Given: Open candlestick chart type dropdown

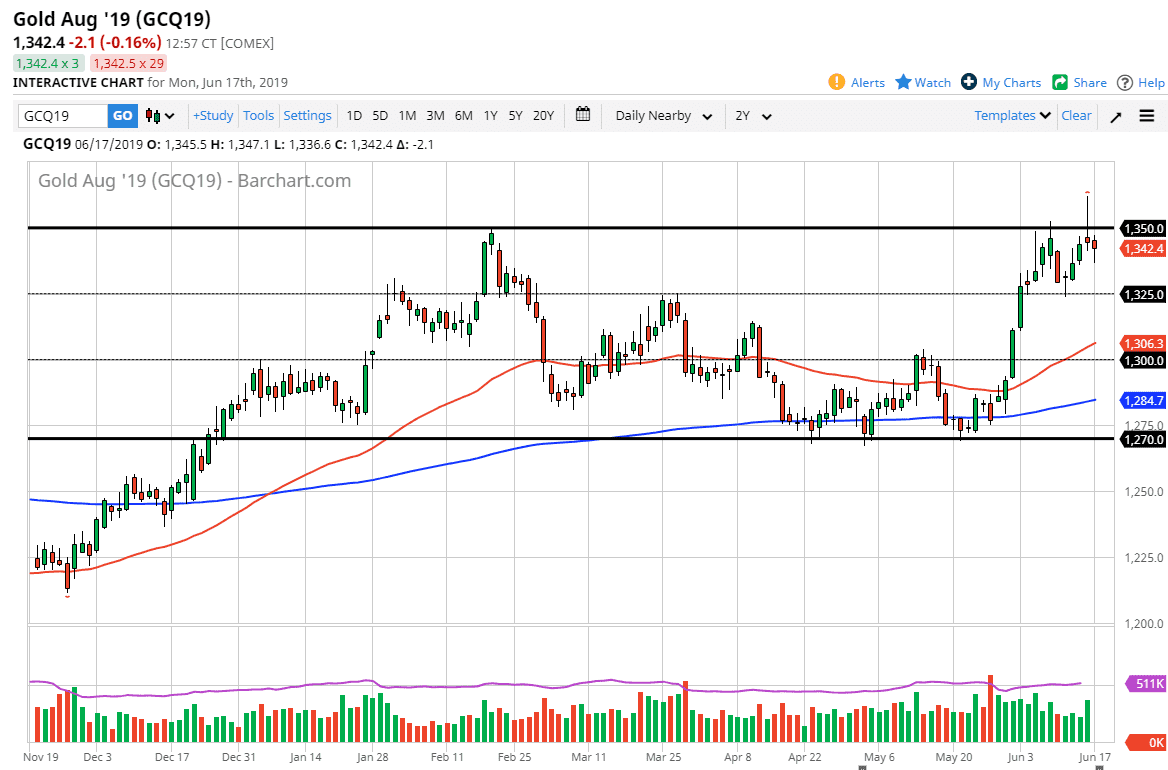Looking at the screenshot, I should [x=160, y=116].
